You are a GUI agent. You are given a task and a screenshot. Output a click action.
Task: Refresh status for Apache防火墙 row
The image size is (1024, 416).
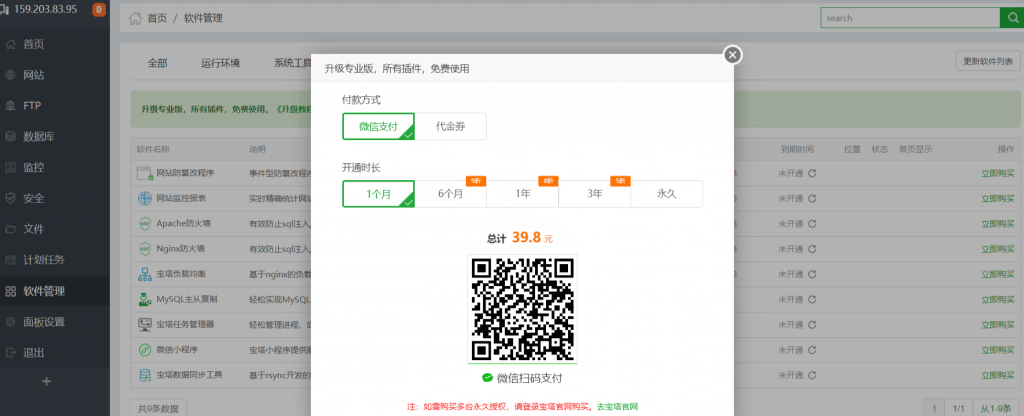click(x=812, y=223)
